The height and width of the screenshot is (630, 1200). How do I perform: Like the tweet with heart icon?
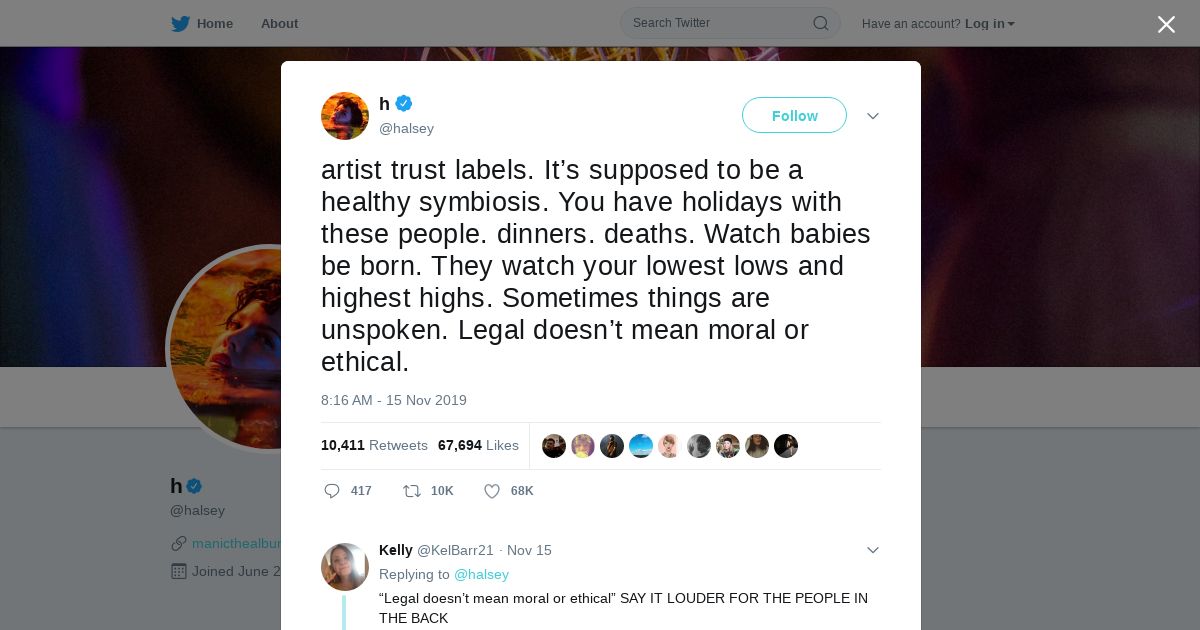pos(492,491)
